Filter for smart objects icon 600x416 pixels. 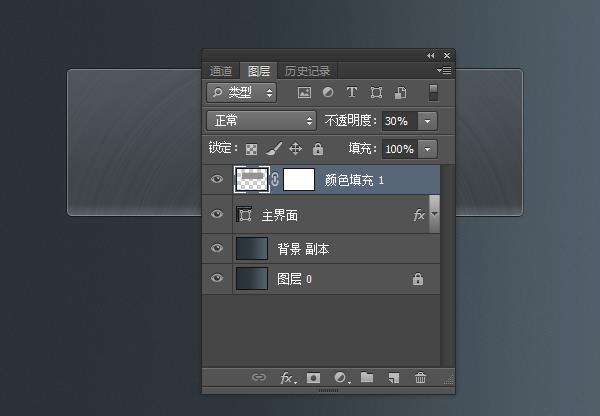tap(400, 93)
